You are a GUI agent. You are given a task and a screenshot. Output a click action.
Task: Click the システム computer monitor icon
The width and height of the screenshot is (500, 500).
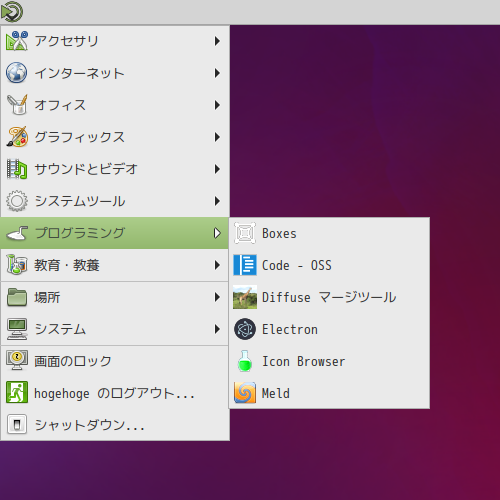(17, 329)
